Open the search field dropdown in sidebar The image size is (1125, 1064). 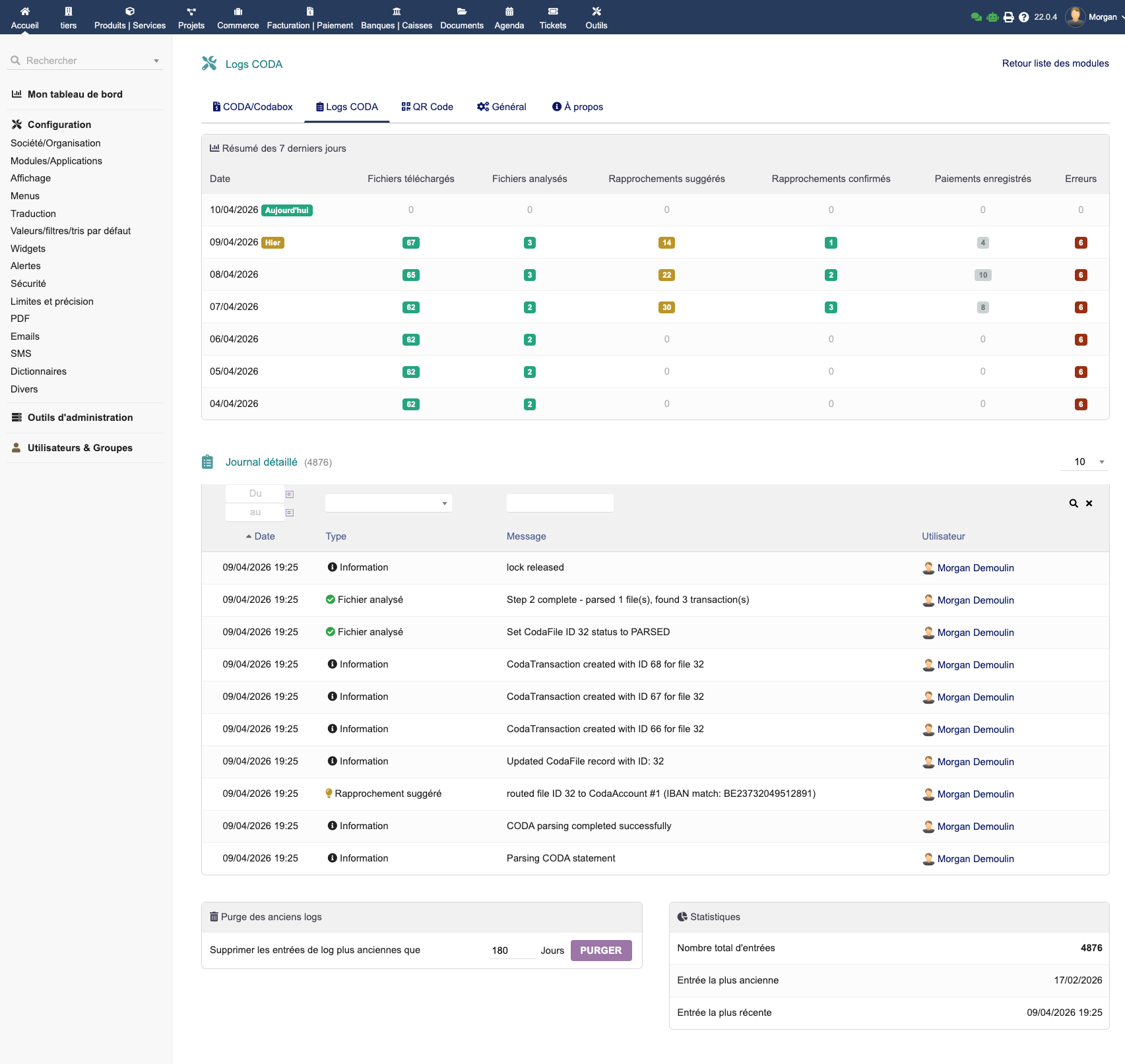[x=156, y=60]
